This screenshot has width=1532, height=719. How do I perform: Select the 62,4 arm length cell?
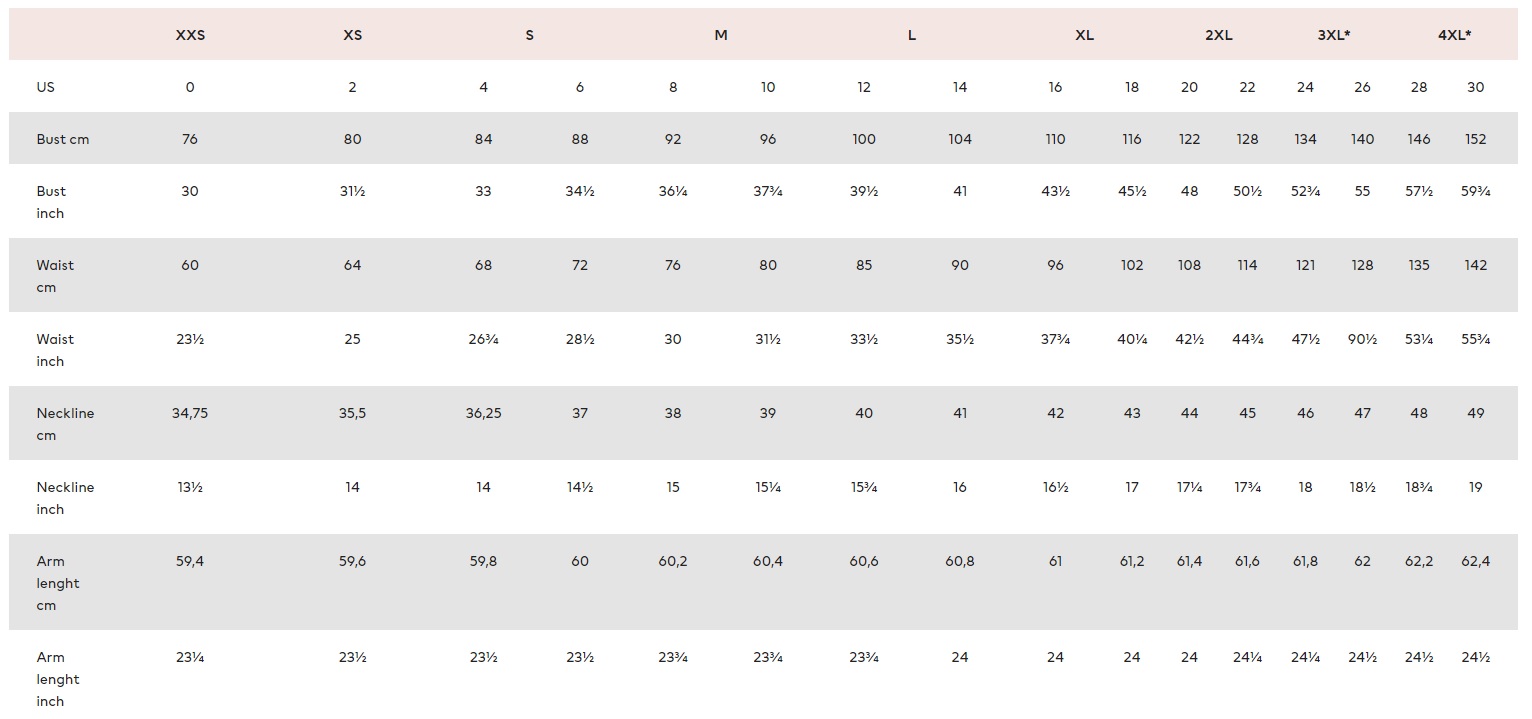pos(1475,561)
